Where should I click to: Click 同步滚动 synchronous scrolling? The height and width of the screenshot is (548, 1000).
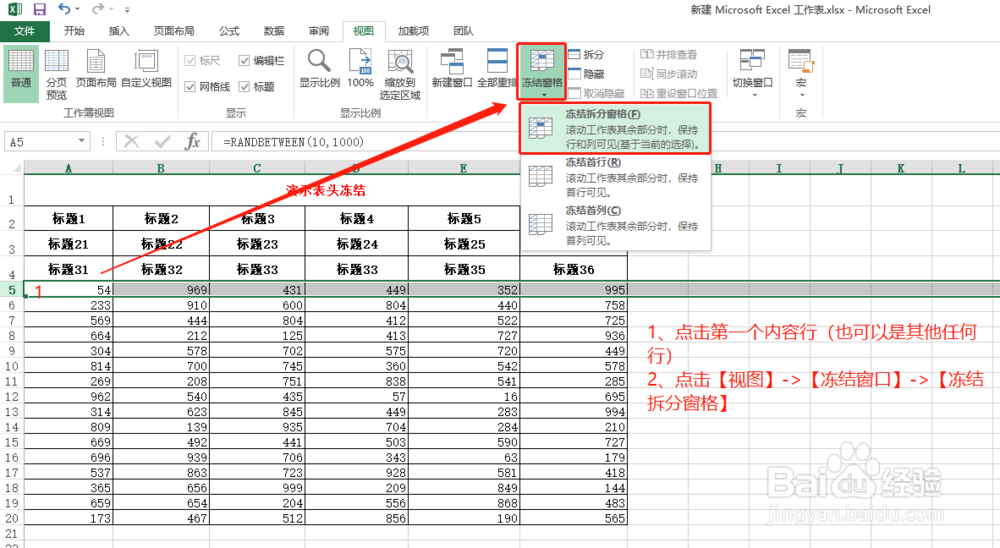668,74
